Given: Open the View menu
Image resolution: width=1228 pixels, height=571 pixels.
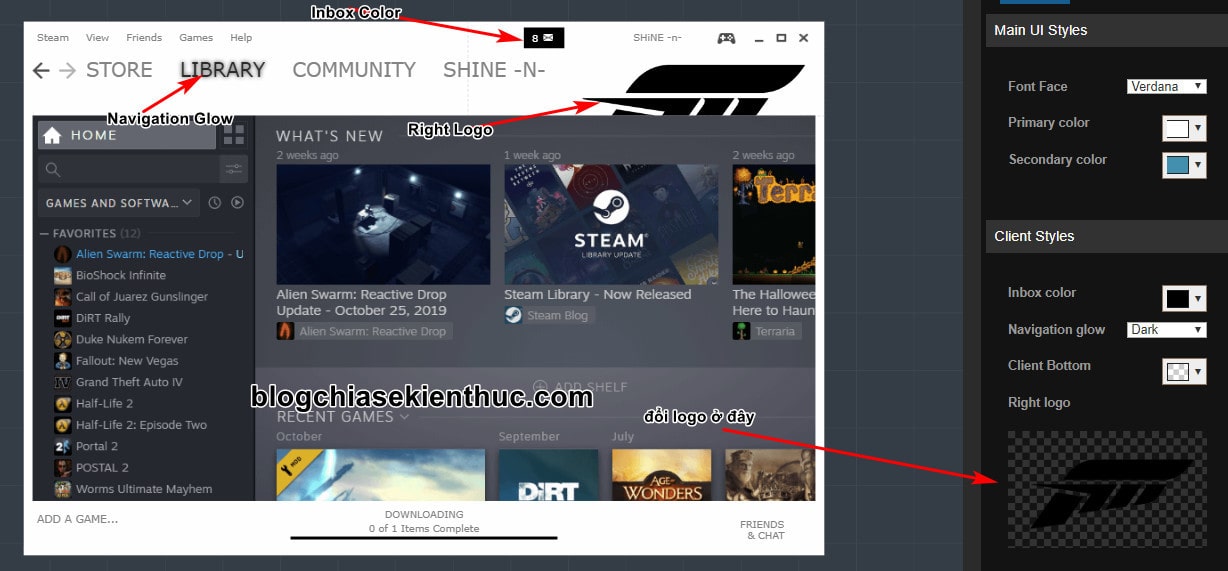Looking at the screenshot, I should pyautogui.click(x=97, y=38).
